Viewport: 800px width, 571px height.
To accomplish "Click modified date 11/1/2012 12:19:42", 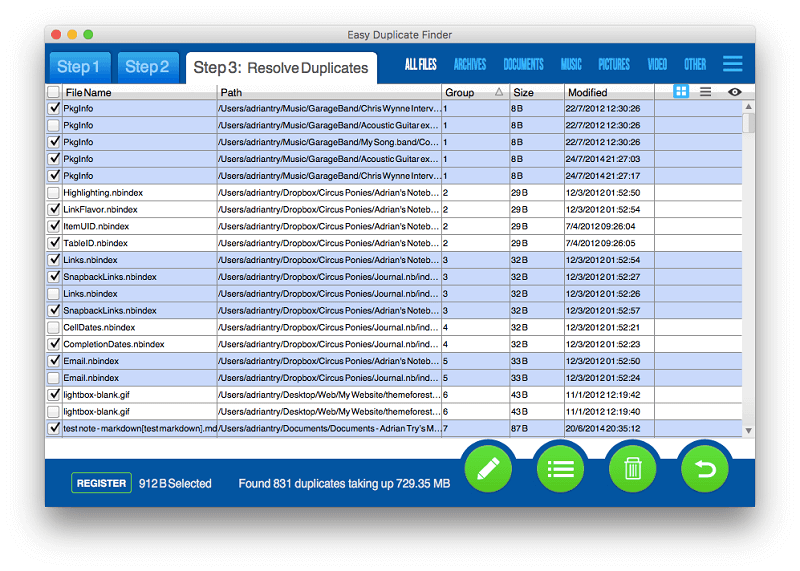I will pos(603,395).
